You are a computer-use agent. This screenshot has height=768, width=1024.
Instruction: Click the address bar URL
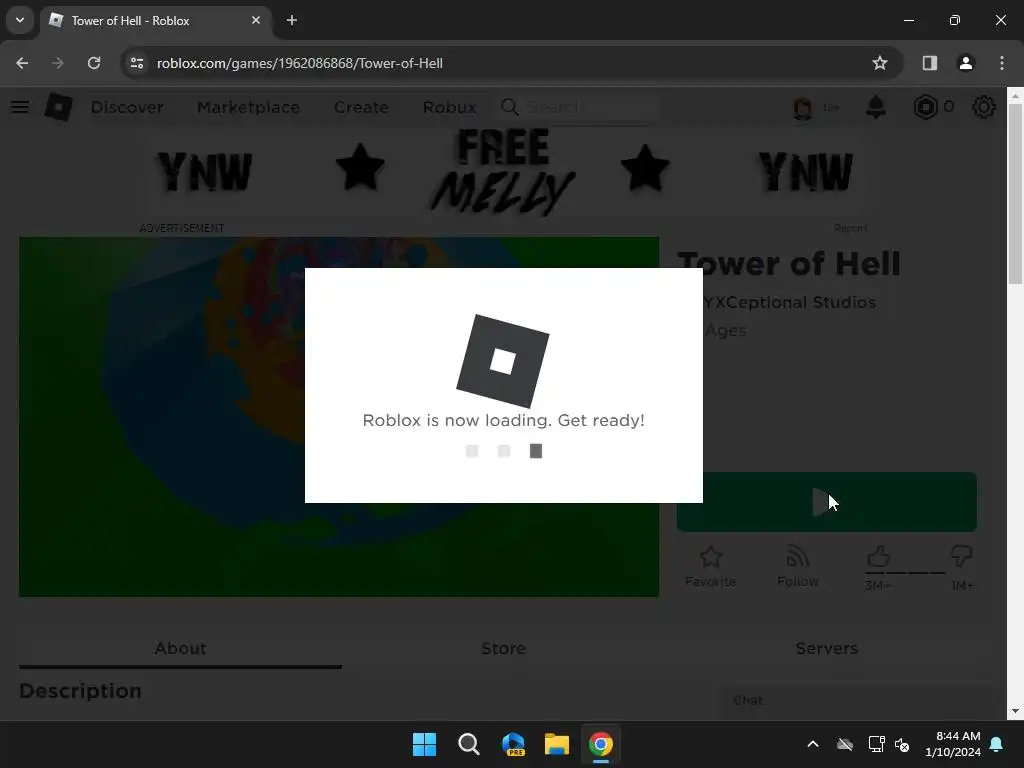pos(300,63)
